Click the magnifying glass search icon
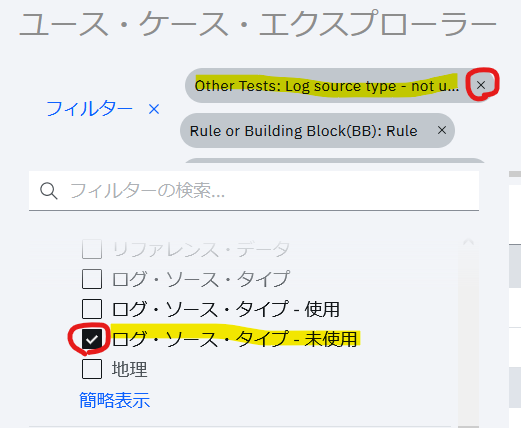The width and height of the screenshot is (521, 428). 49,191
